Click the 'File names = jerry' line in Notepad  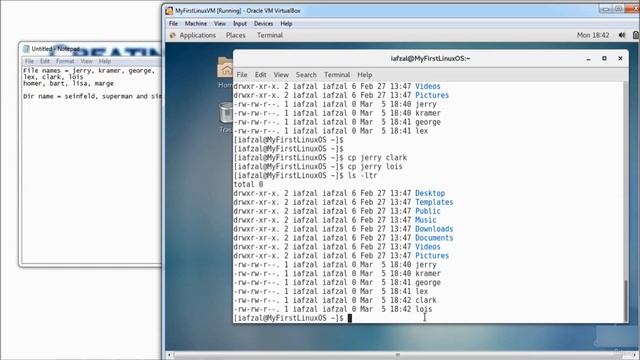pyautogui.click(x=89, y=71)
